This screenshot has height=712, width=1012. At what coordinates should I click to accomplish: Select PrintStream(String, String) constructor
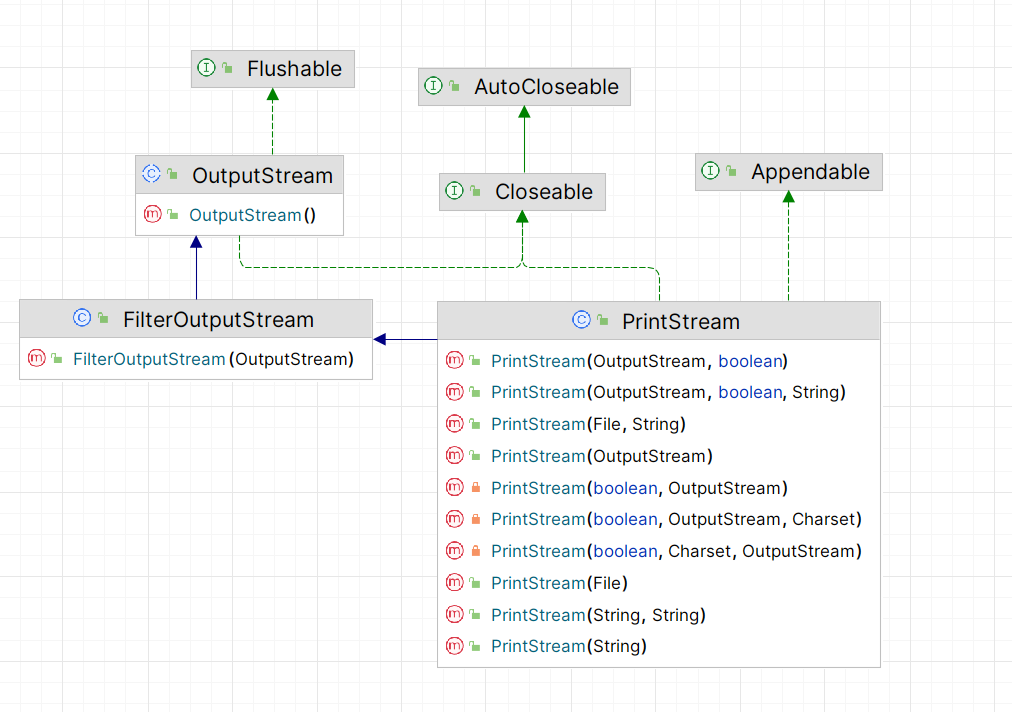(659, 615)
